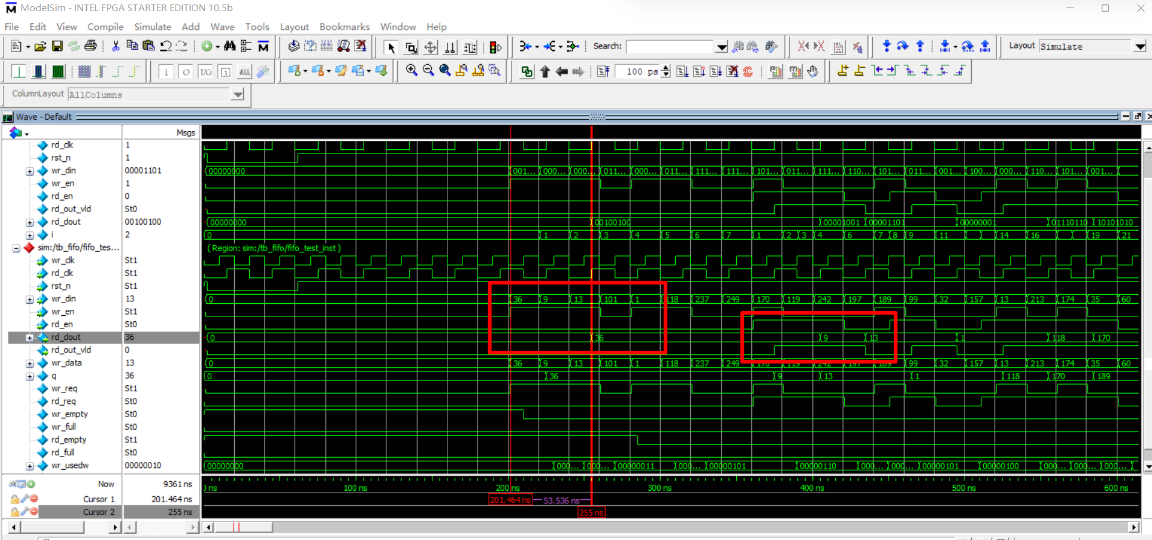This screenshot has height=540, width=1152.
Task: Click the Two Cursor mode icon
Action: click(450, 47)
